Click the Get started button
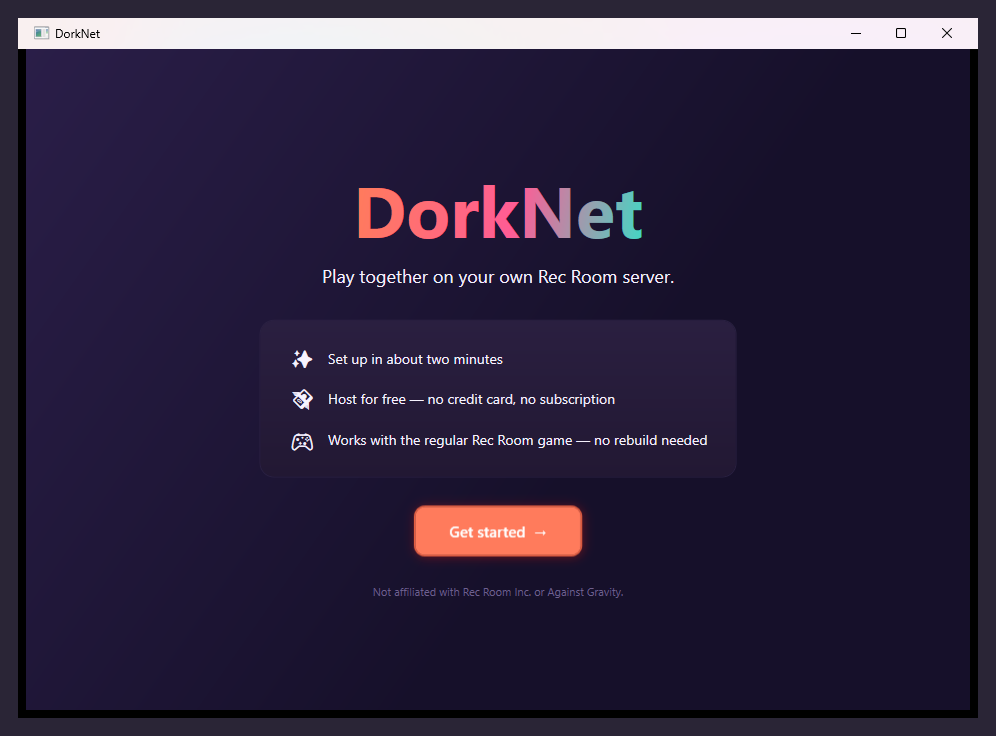The width and height of the screenshot is (996, 736). (497, 531)
